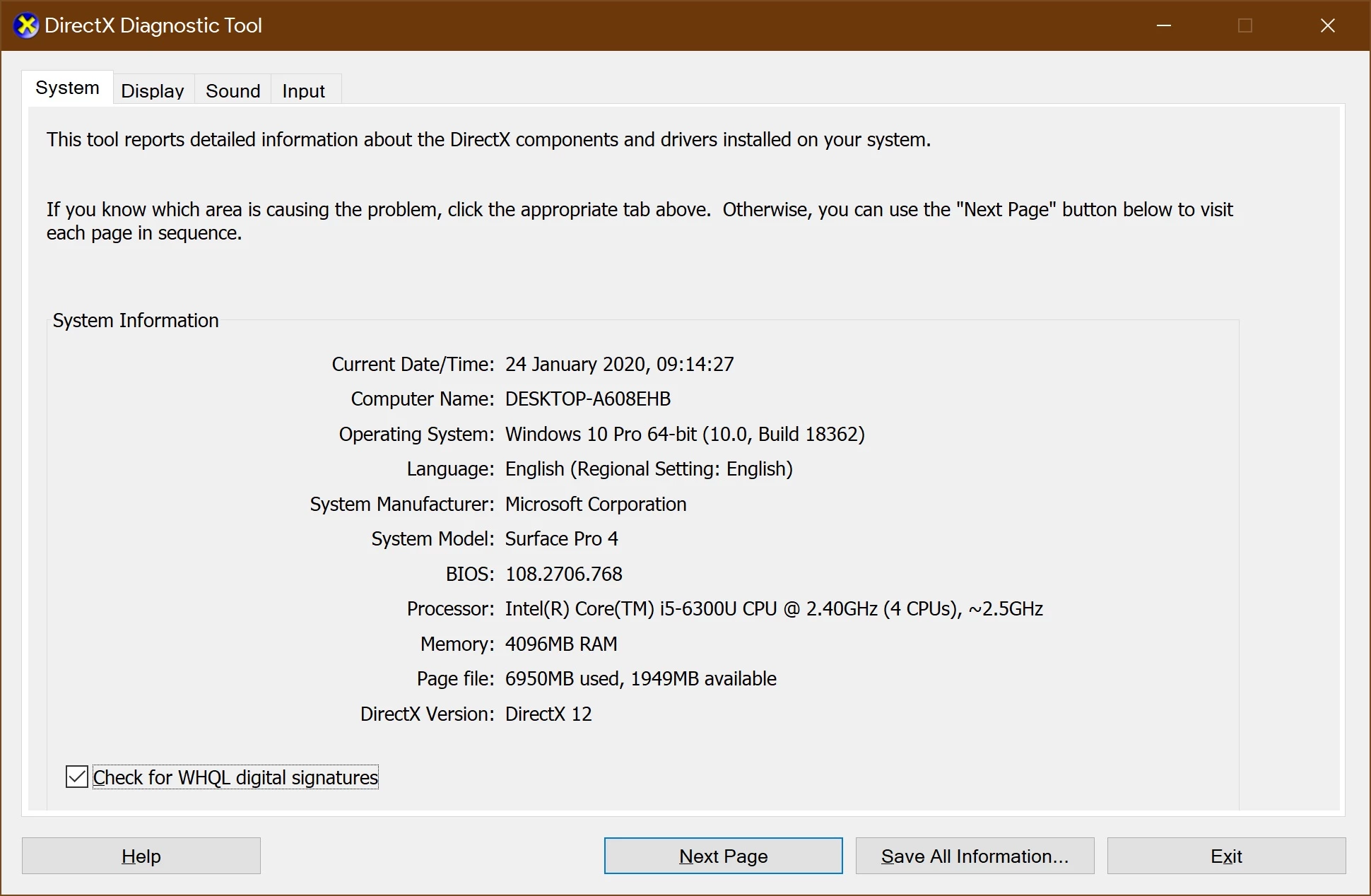Click the DirectX Diagnostic Tool title icon
The image size is (1371, 896).
coord(26,26)
